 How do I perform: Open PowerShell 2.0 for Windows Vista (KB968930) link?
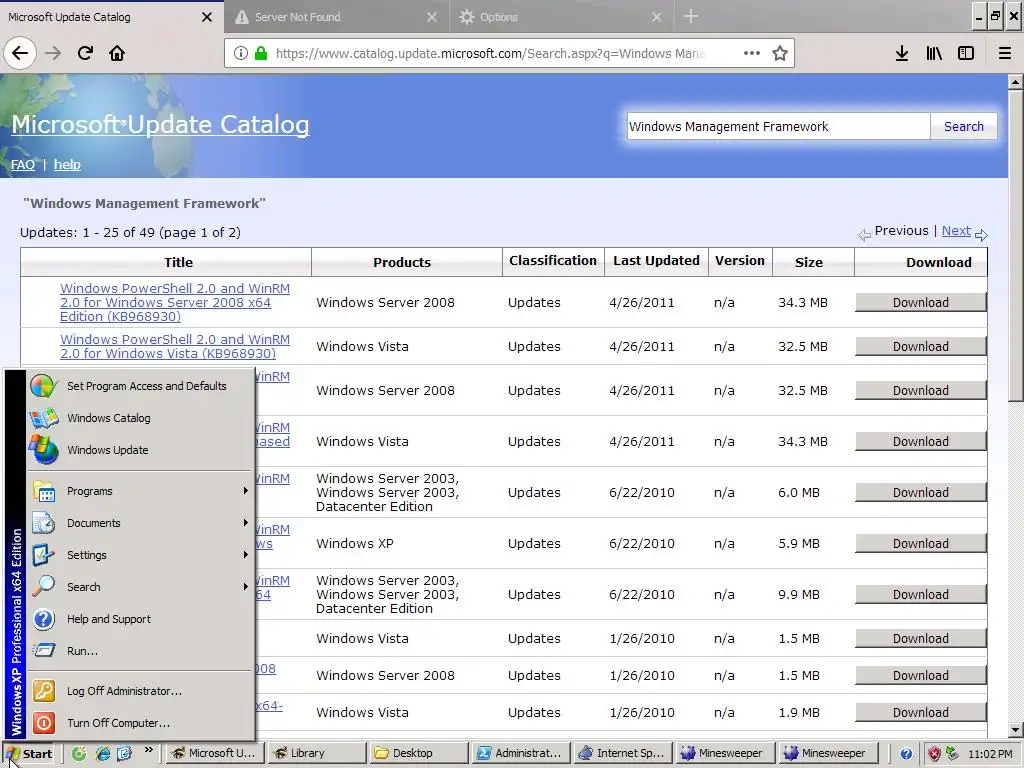click(175, 346)
